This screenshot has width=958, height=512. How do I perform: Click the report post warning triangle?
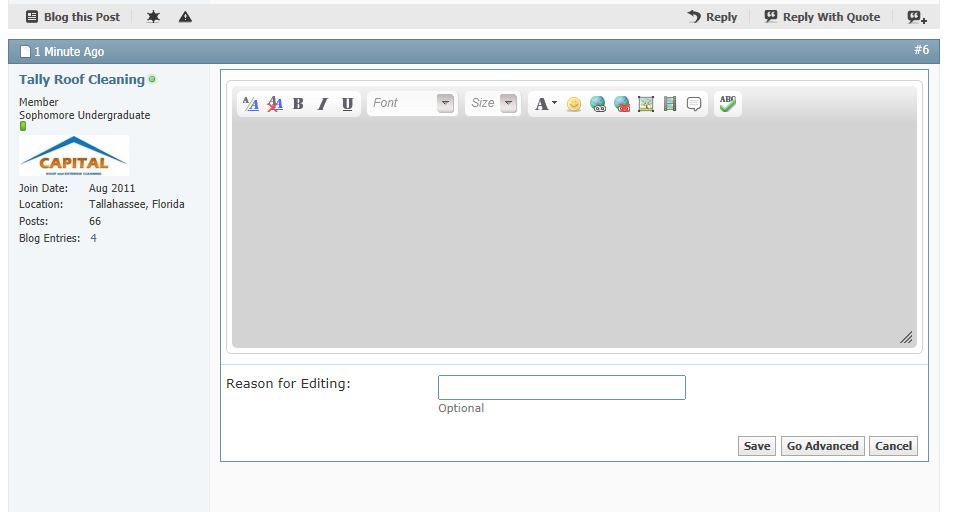[x=185, y=17]
